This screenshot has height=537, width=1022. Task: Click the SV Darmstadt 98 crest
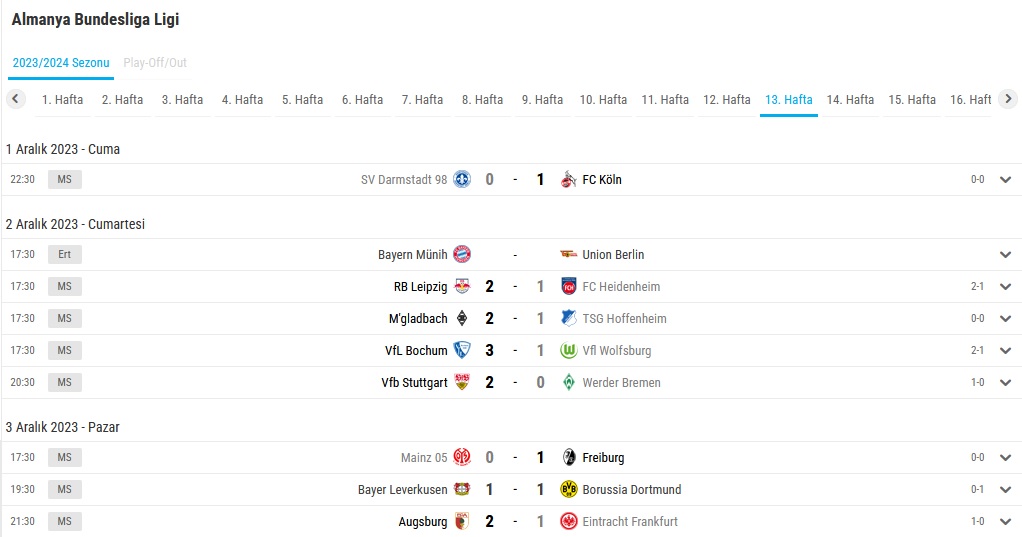[x=462, y=179]
